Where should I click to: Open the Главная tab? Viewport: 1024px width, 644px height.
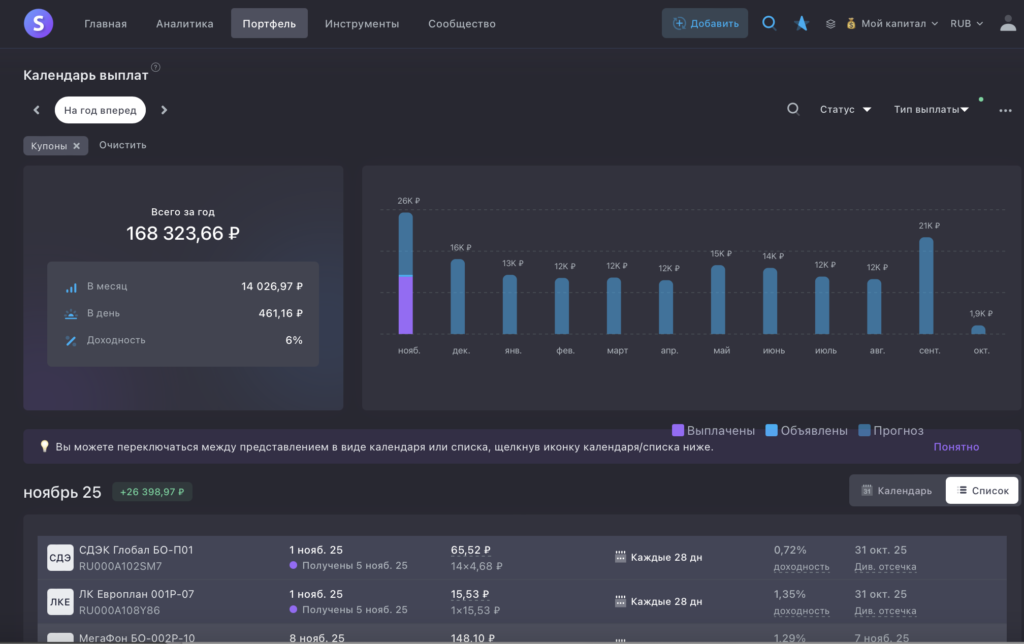click(105, 24)
